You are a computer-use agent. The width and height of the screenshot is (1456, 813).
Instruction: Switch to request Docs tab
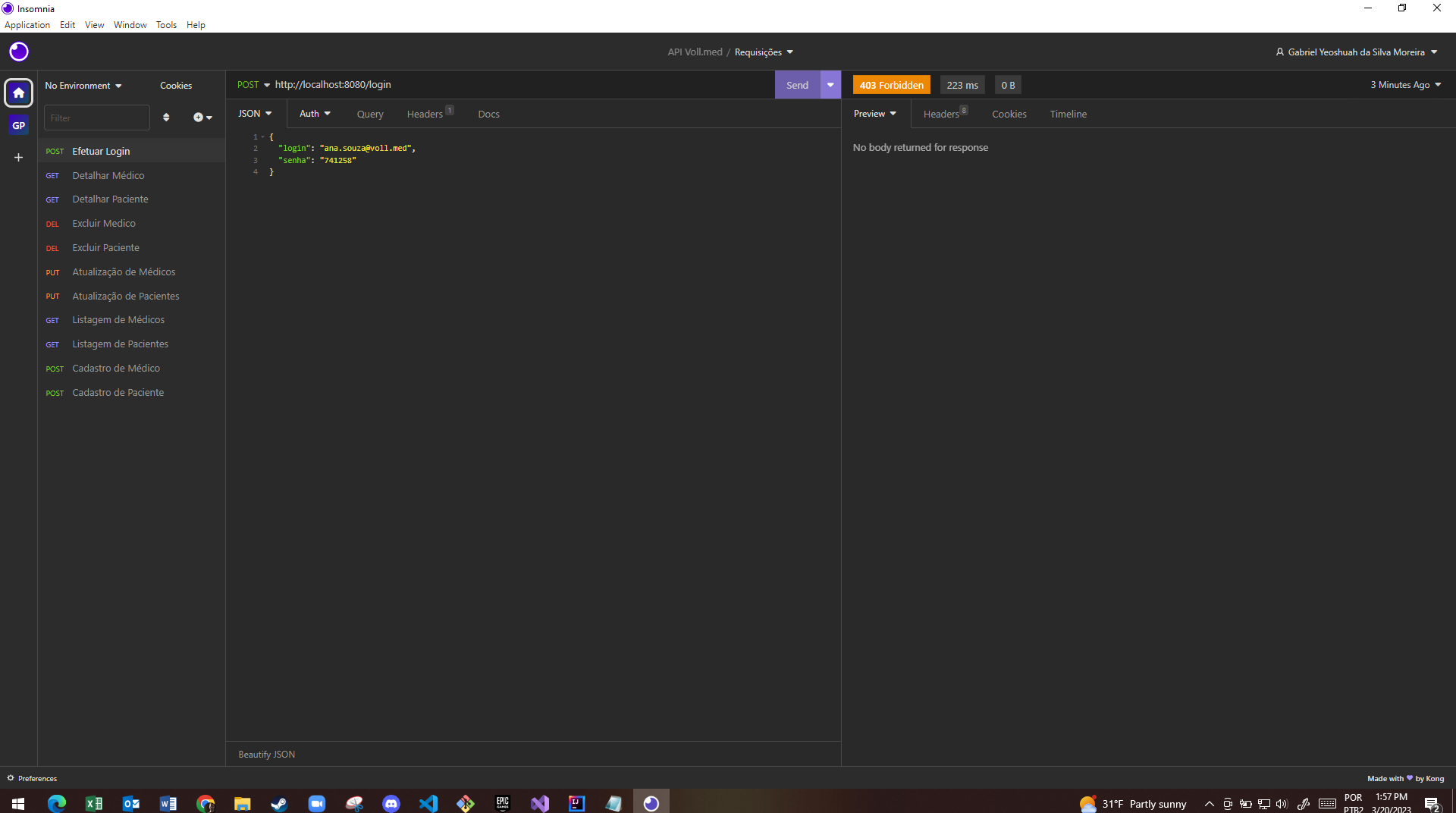488,115
